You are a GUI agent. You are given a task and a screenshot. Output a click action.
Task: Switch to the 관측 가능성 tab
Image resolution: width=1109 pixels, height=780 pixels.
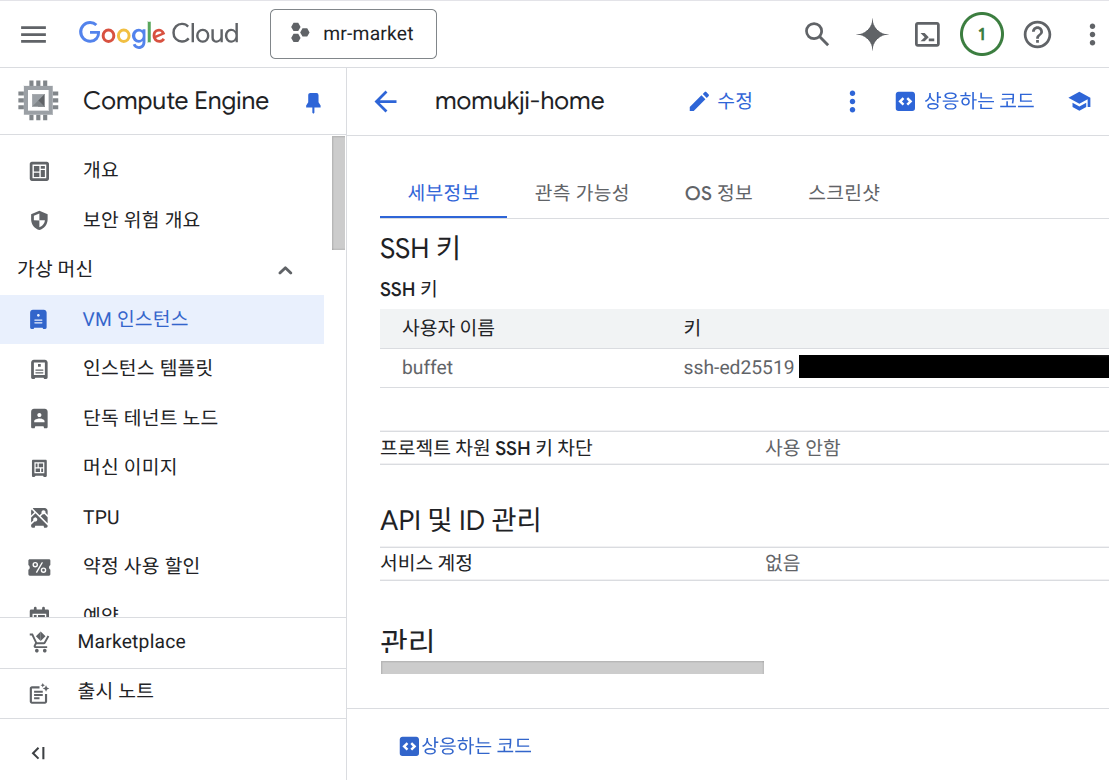tap(581, 193)
